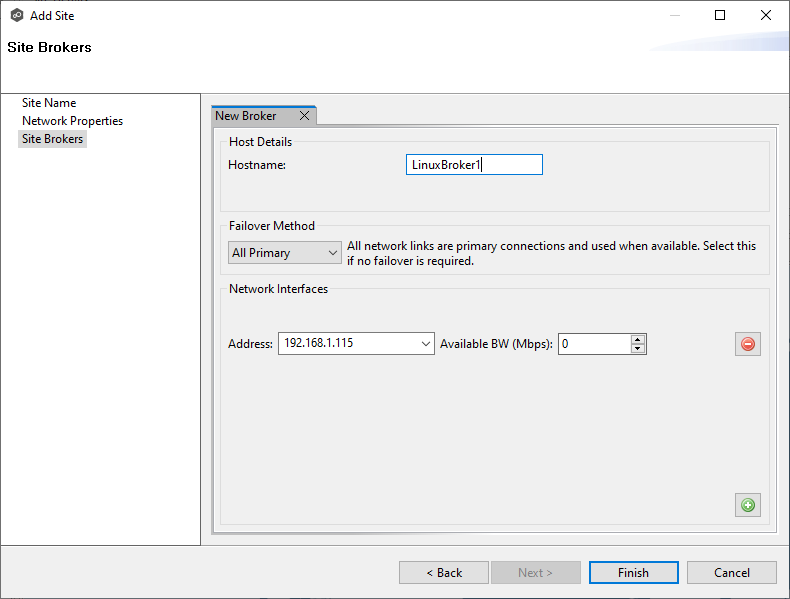Decrease Available BW with down arrow

click(x=638, y=349)
